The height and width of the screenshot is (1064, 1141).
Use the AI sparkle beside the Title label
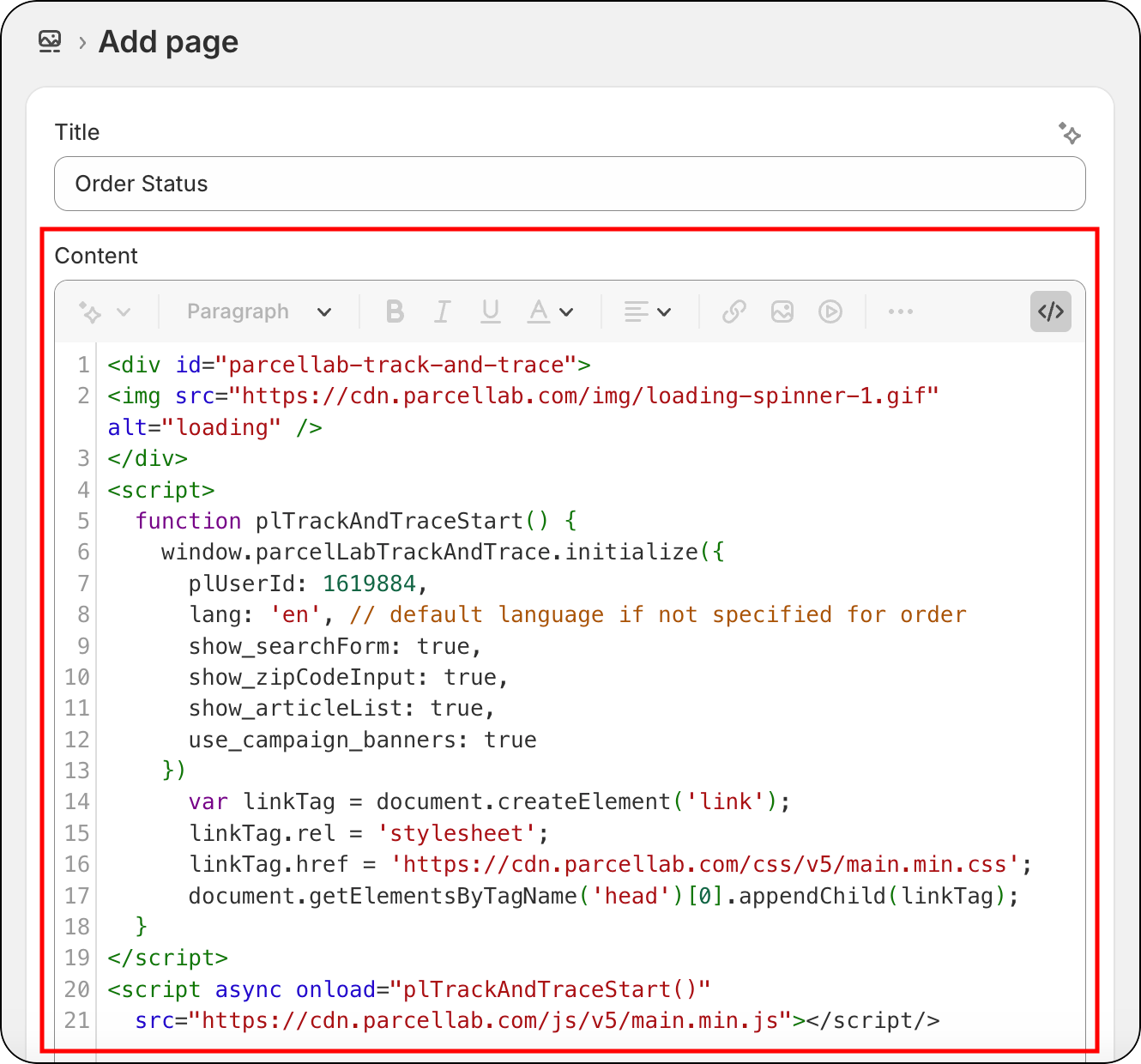tap(1069, 134)
